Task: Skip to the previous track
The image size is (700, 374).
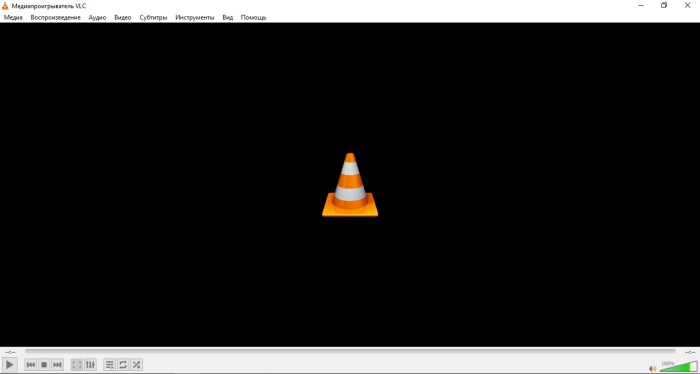Action: coord(31,365)
